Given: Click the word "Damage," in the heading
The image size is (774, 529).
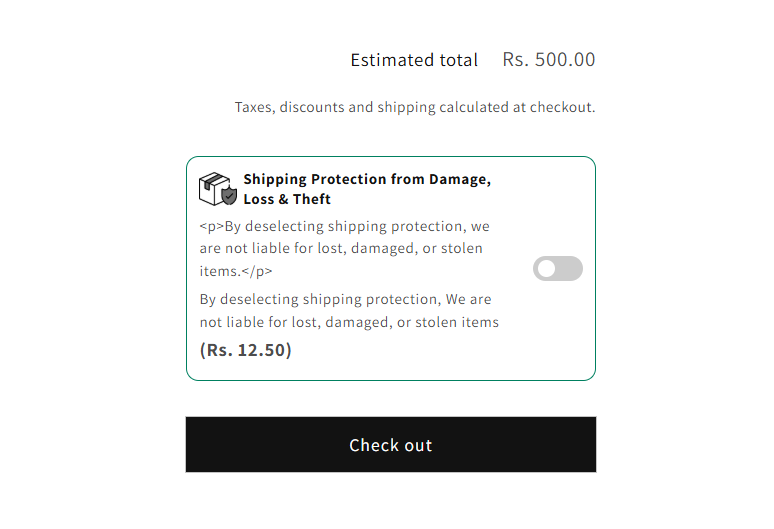Looking at the screenshot, I should pos(459,180).
